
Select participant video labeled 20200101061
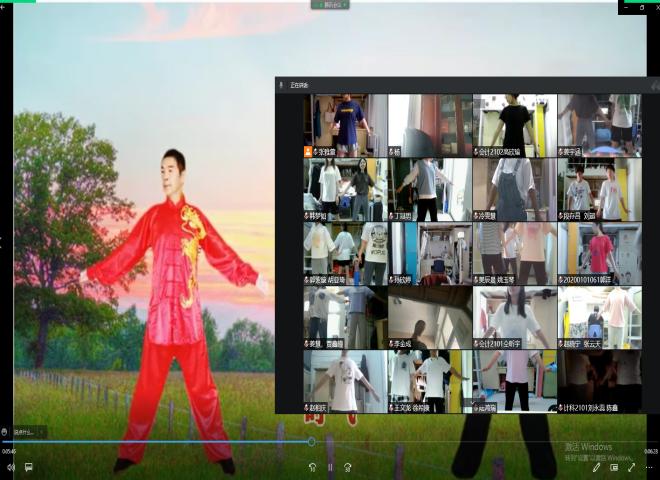click(x=599, y=254)
